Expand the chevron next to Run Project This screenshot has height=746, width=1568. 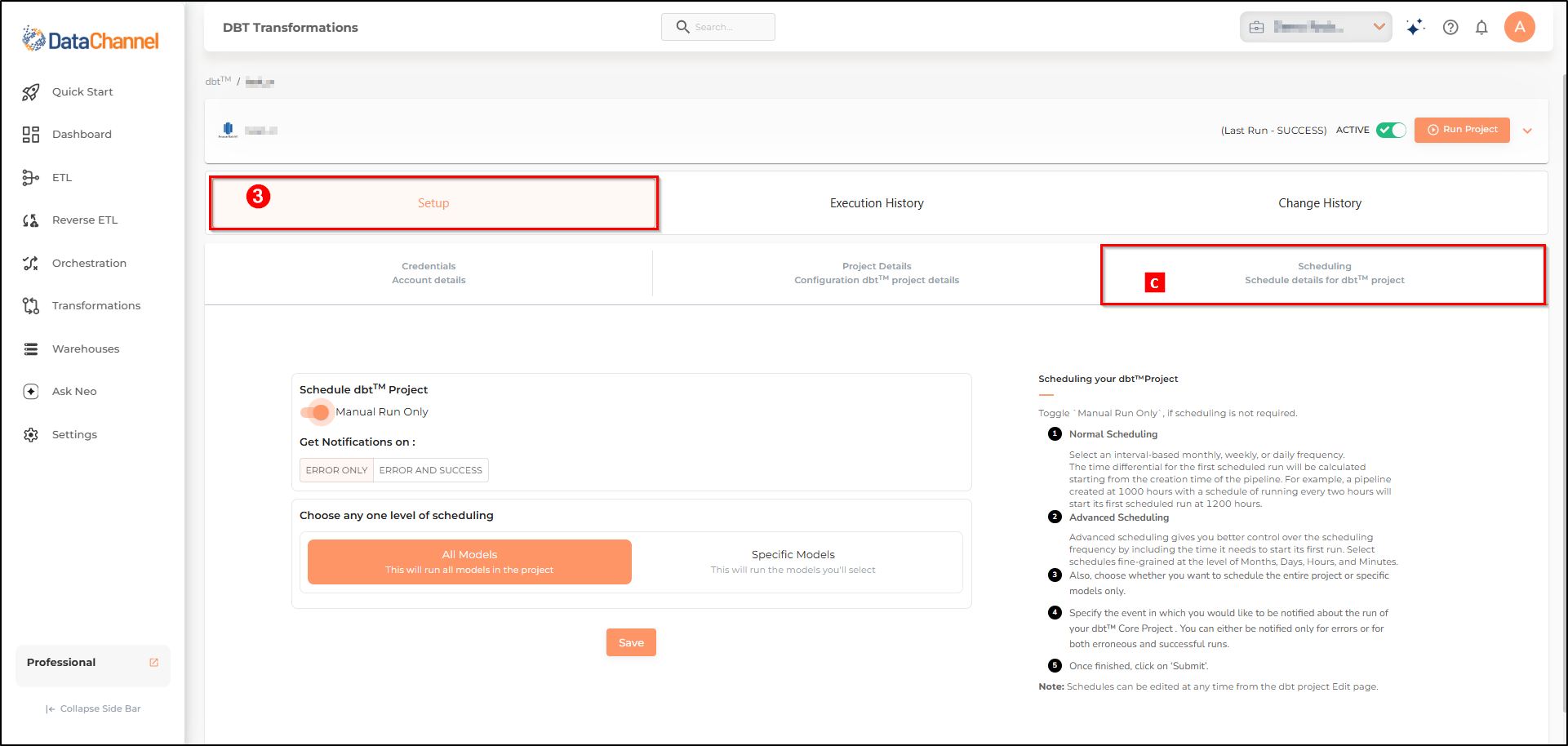[1527, 131]
